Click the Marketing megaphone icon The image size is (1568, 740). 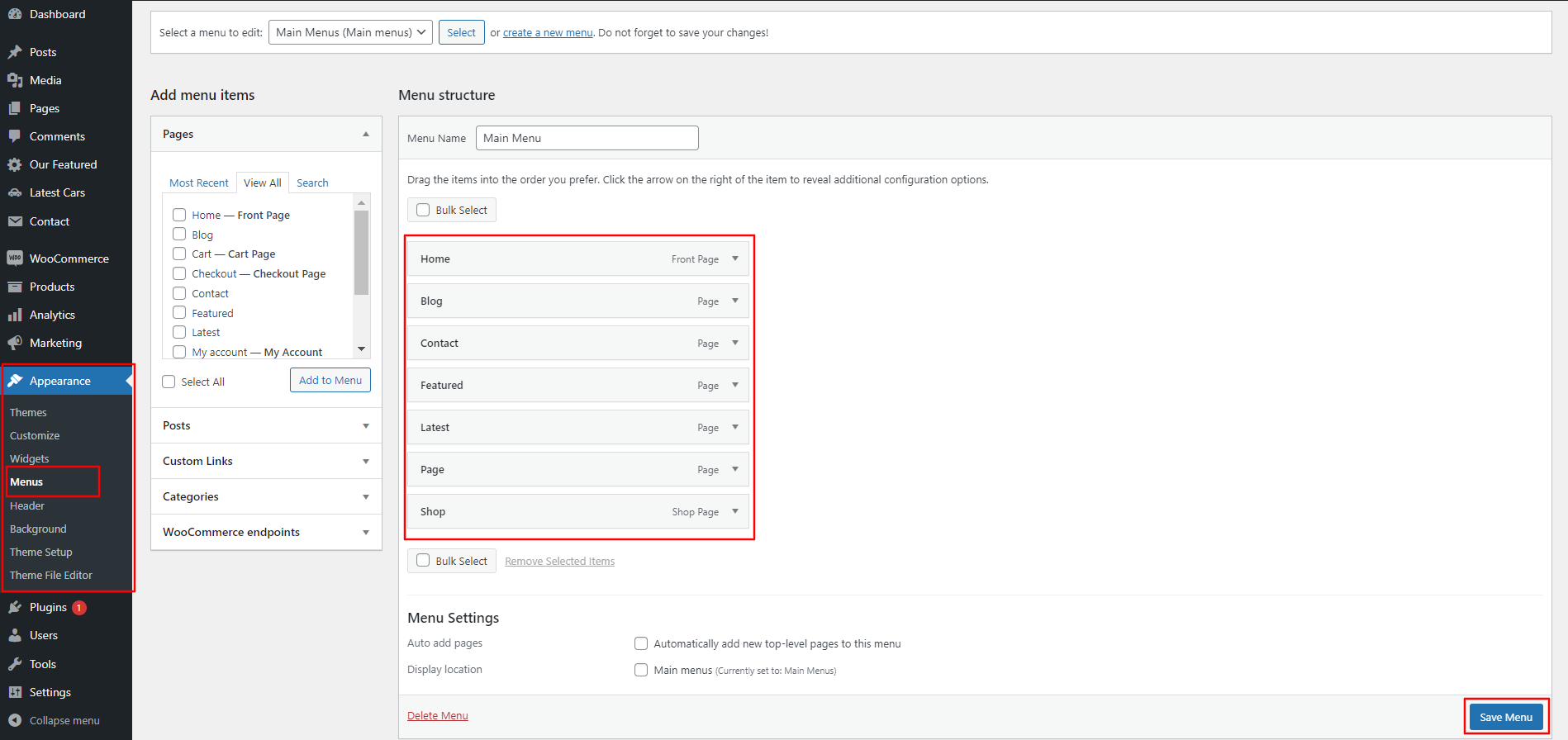[x=15, y=343]
